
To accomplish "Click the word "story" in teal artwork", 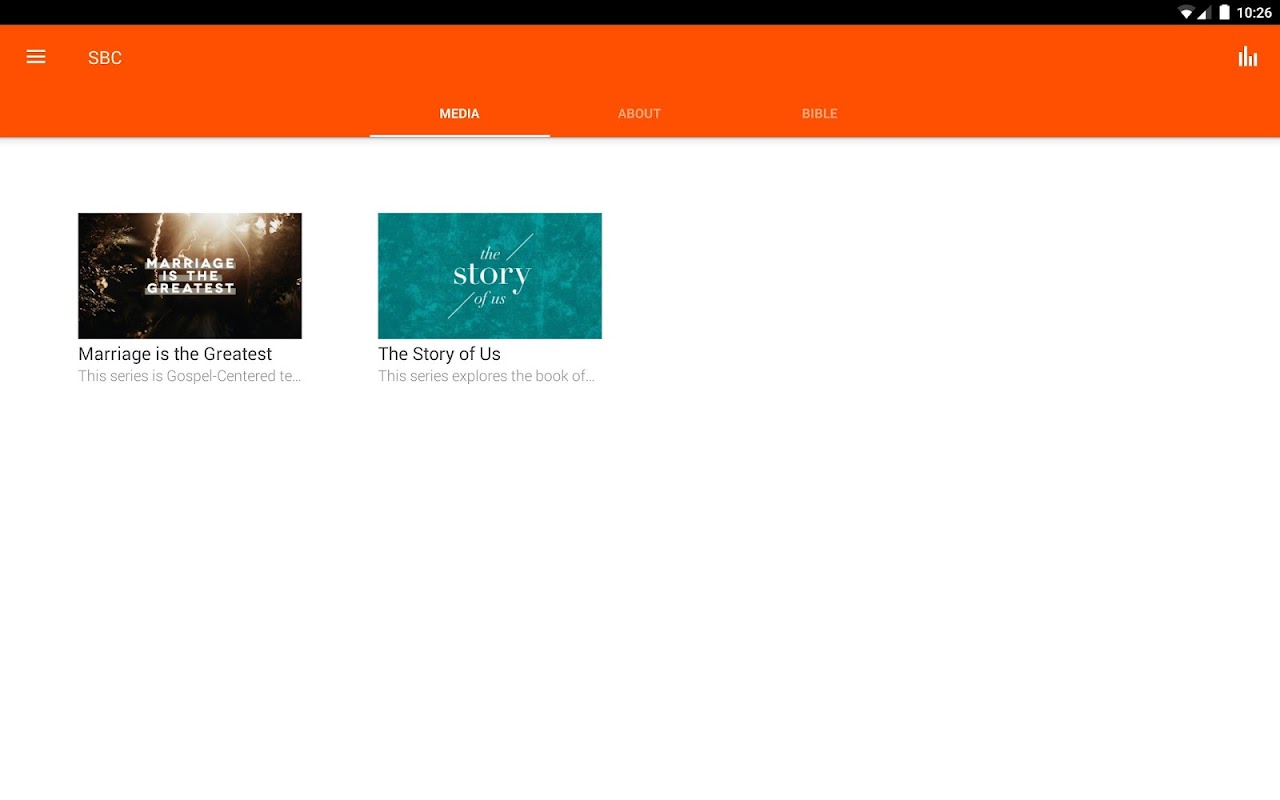I will coord(491,275).
